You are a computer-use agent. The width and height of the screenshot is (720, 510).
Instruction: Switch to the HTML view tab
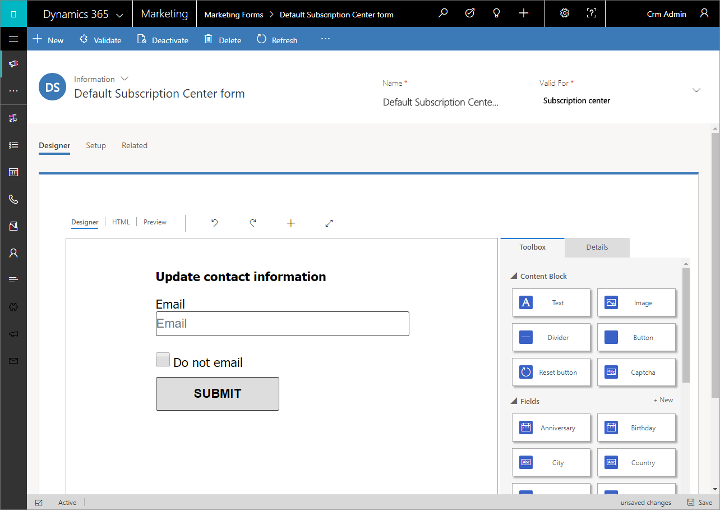pyautogui.click(x=121, y=222)
